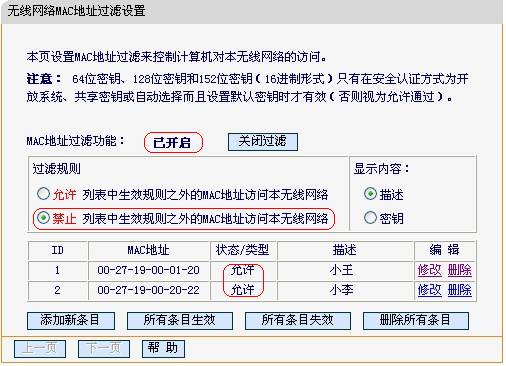Viewport: 506px width, 366px height.
Task: Click the 所有条目生效 button
Action: pos(180,321)
